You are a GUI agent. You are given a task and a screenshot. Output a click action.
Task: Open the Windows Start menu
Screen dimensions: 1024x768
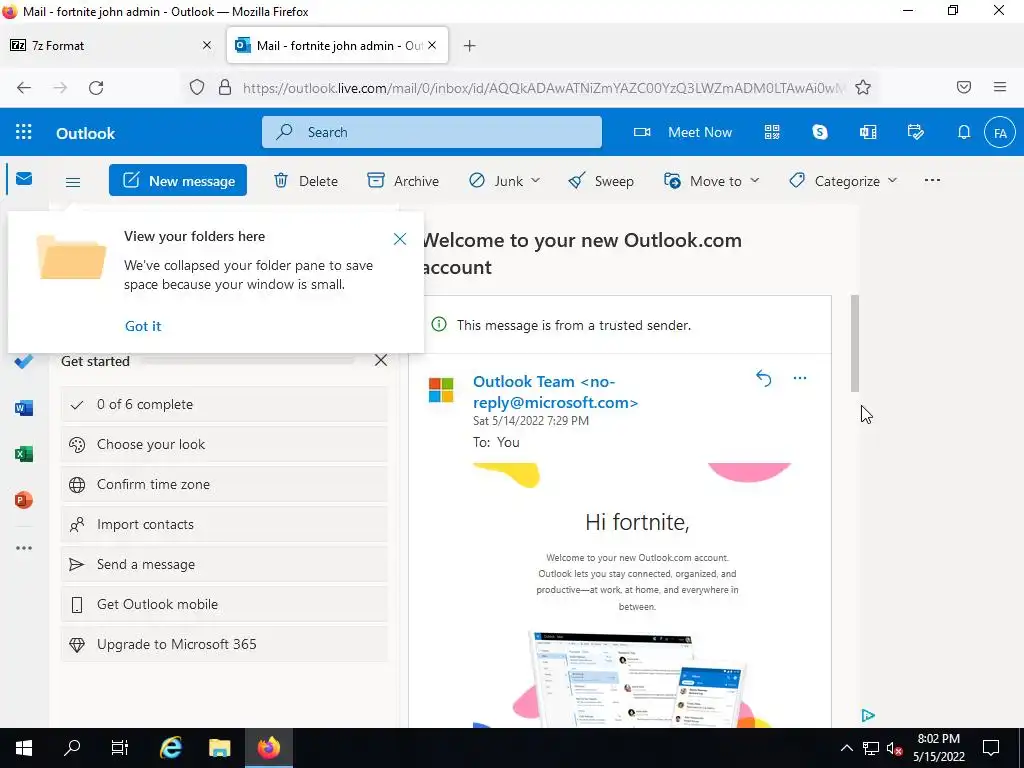click(24, 748)
